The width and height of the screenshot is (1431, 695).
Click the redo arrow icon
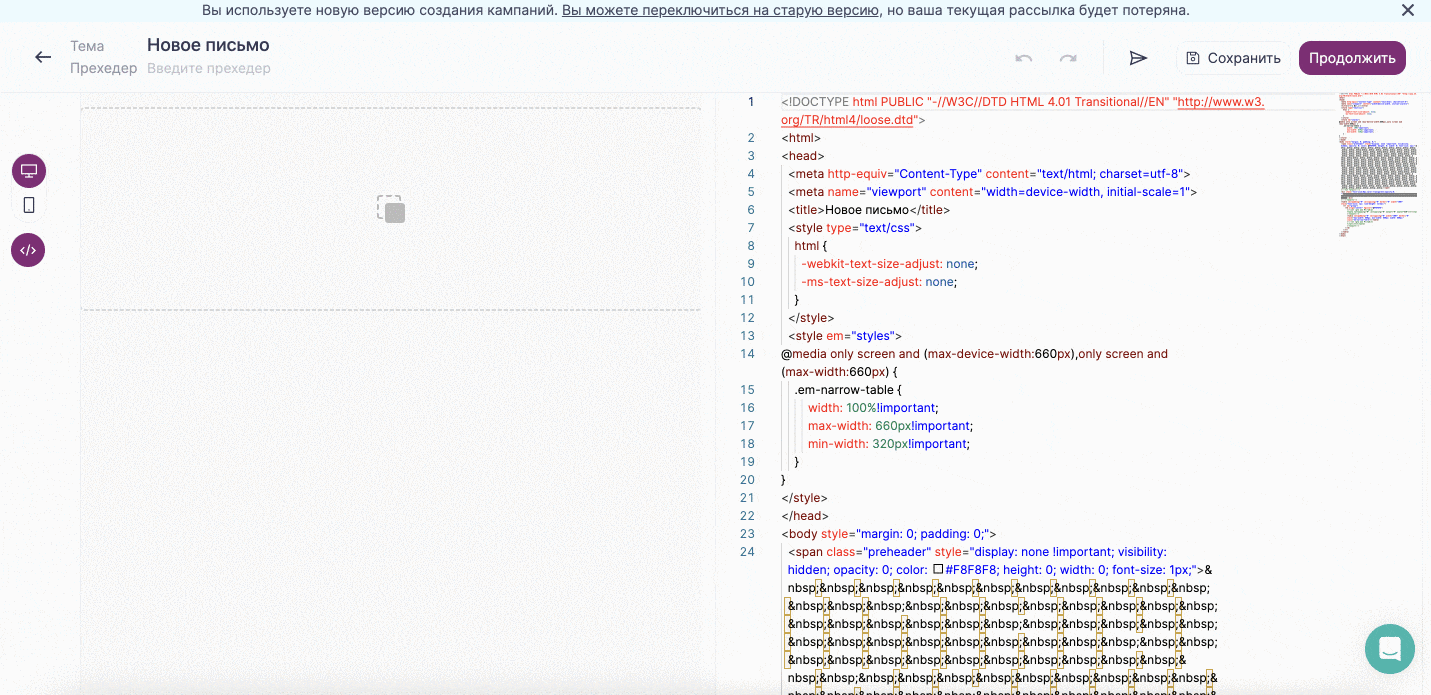click(x=1068, y=58)
